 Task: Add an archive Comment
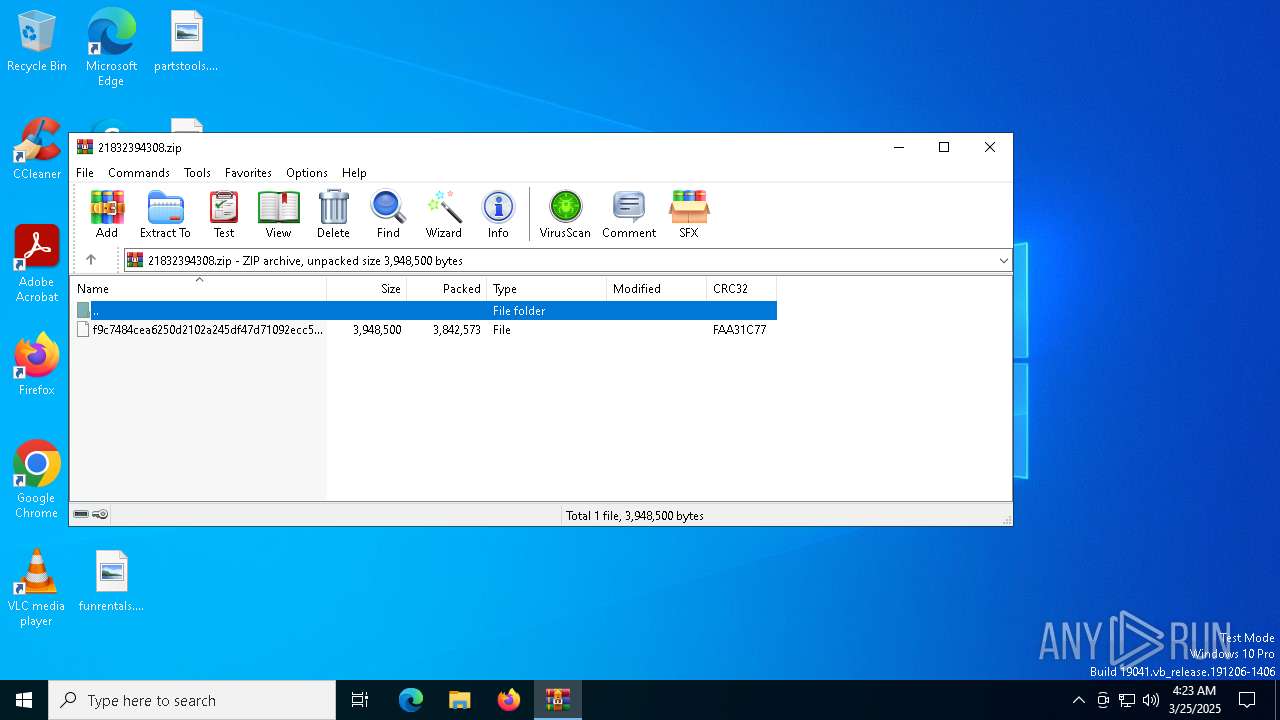click(x=629, y=215)
